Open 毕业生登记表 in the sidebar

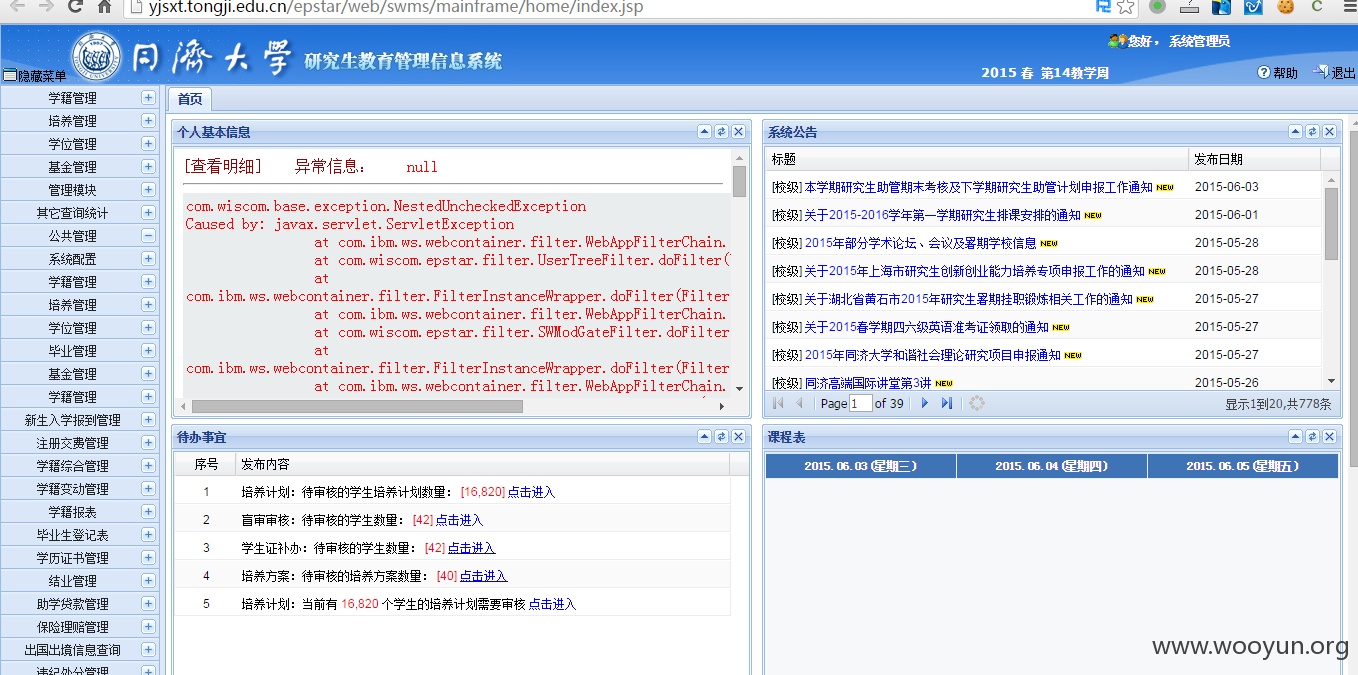[x=73, y=535]
